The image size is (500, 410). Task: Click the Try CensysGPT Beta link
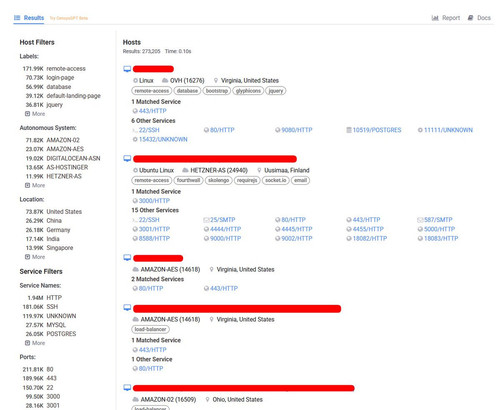tap(69, 18)
